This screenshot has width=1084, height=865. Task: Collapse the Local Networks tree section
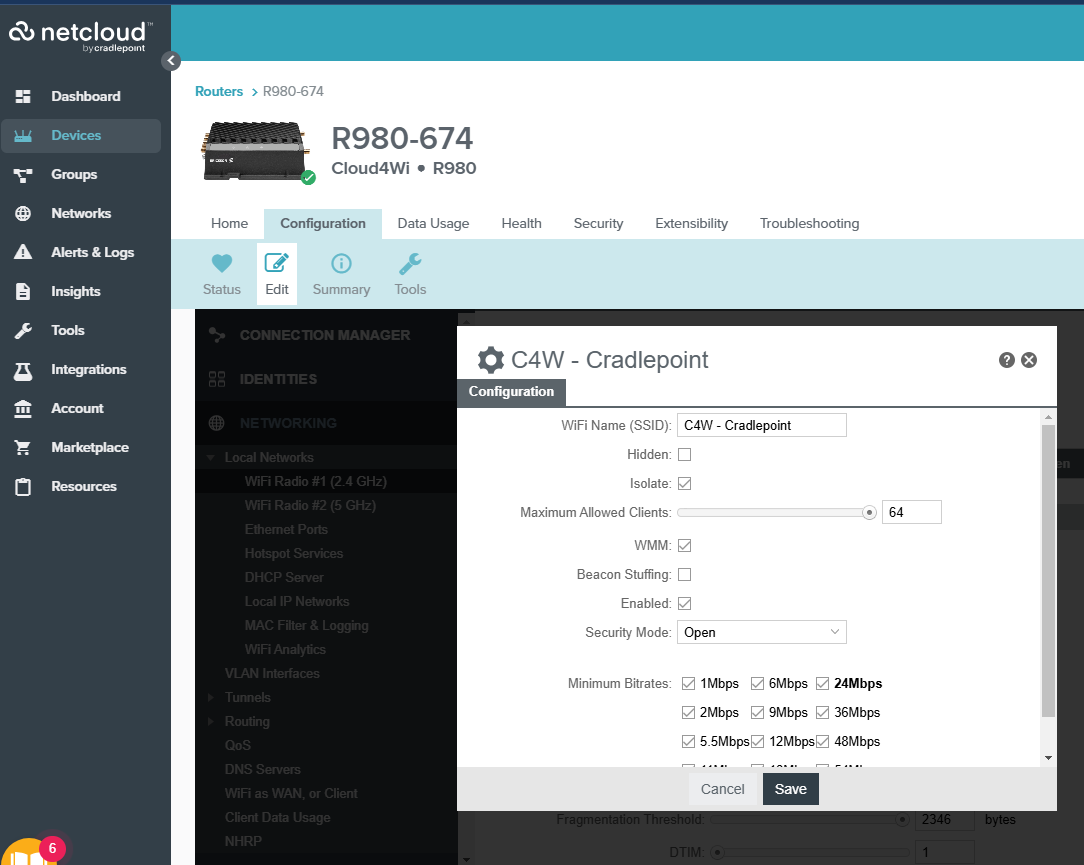pos(211,458)
